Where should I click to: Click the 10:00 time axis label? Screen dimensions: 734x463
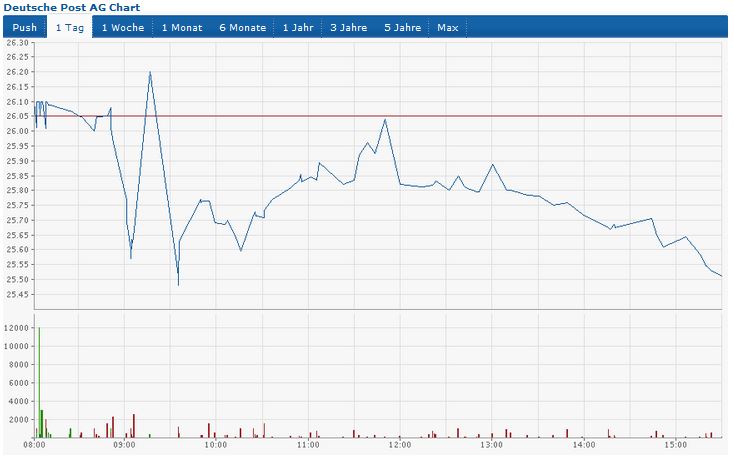(216, 445)
